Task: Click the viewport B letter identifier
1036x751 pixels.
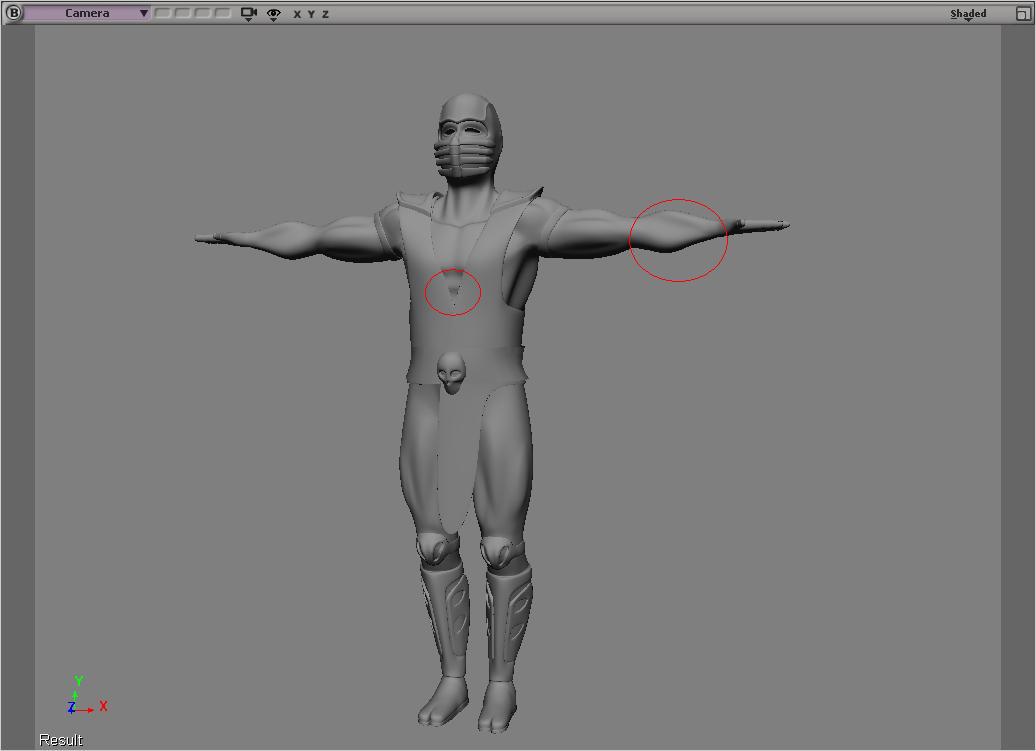Action: click(x=13, y=13)
